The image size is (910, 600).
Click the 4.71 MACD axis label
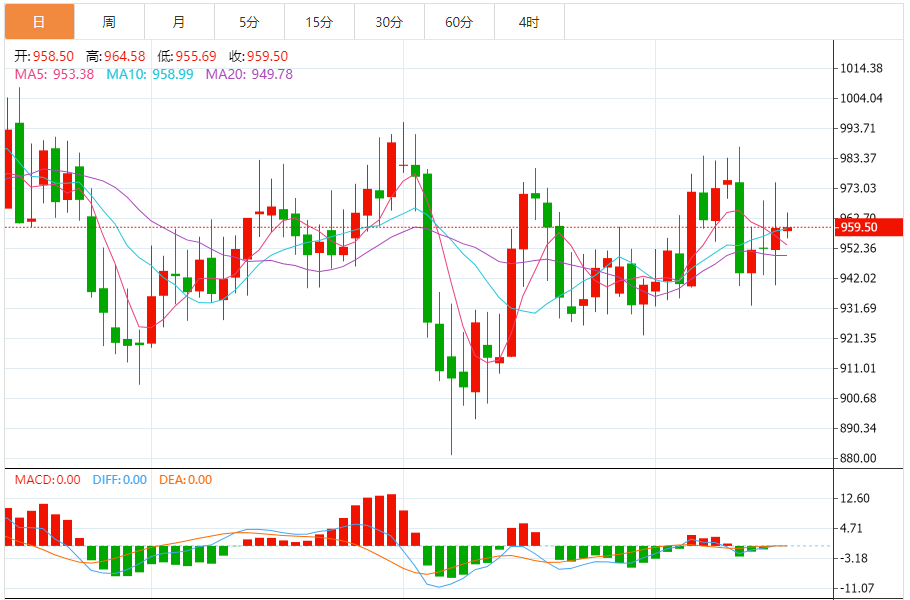pos(851,529)
